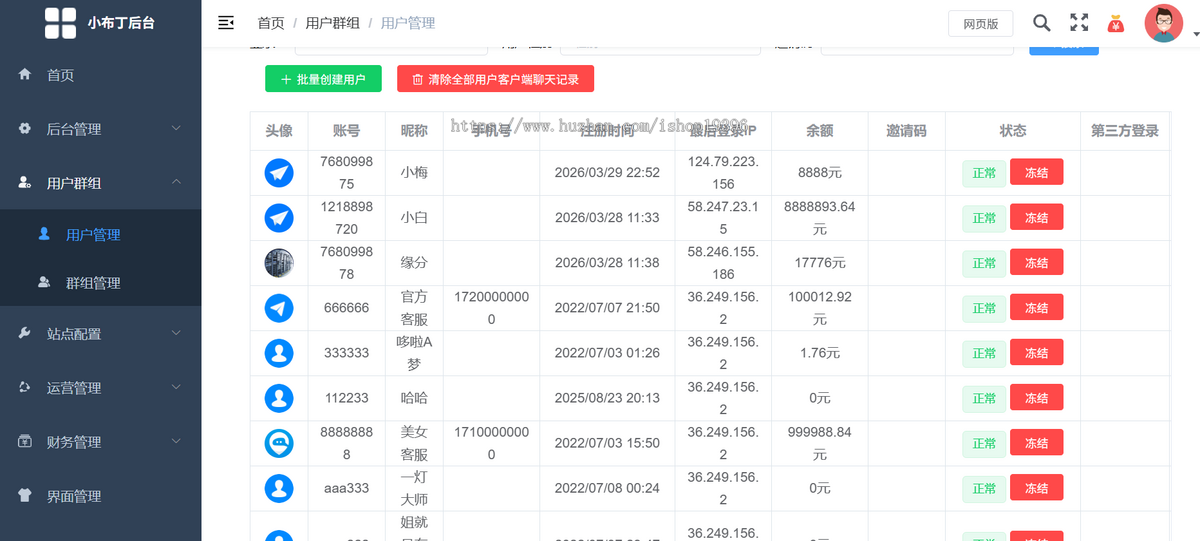Open the user avatar profile menu
The image size is (1200, 541).
(x=1163, y=23)
